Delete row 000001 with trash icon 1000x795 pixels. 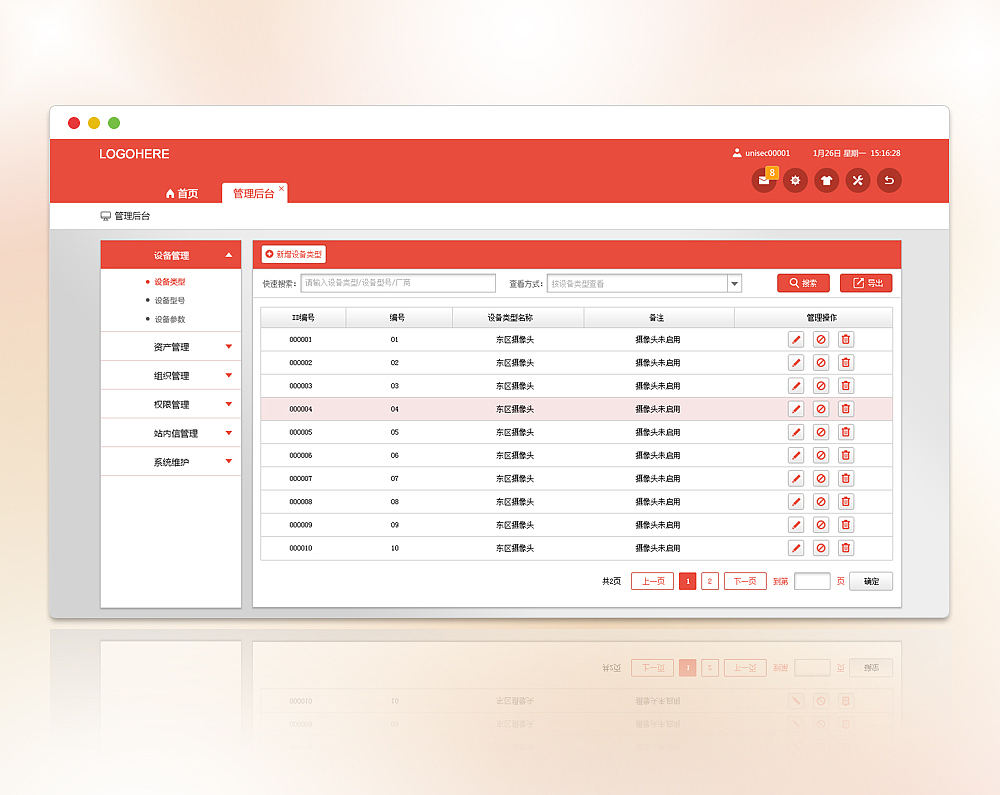846,339
